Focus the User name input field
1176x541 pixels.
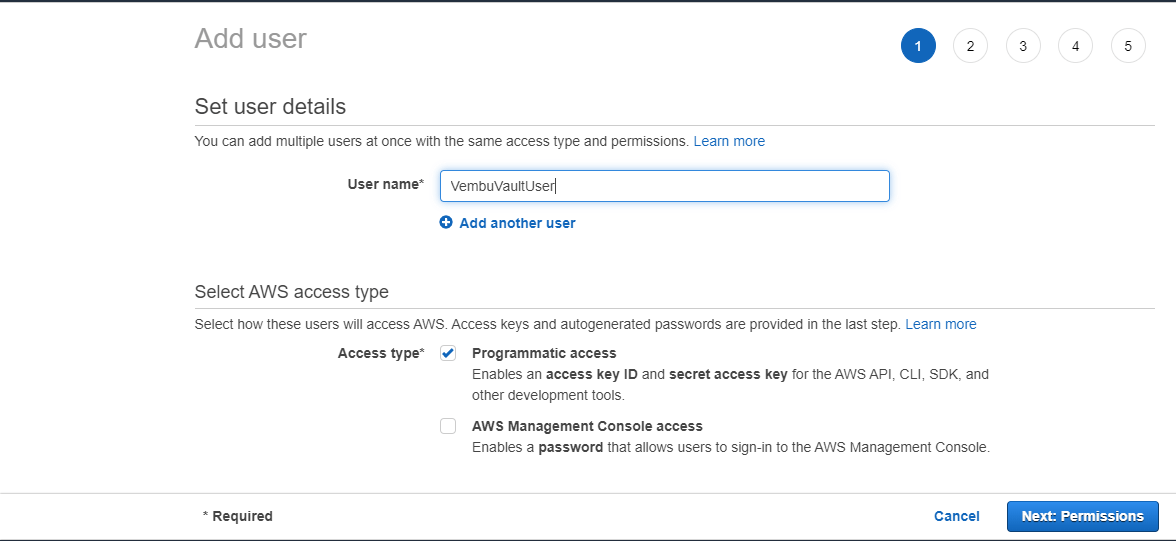click(x=664, y=186)
